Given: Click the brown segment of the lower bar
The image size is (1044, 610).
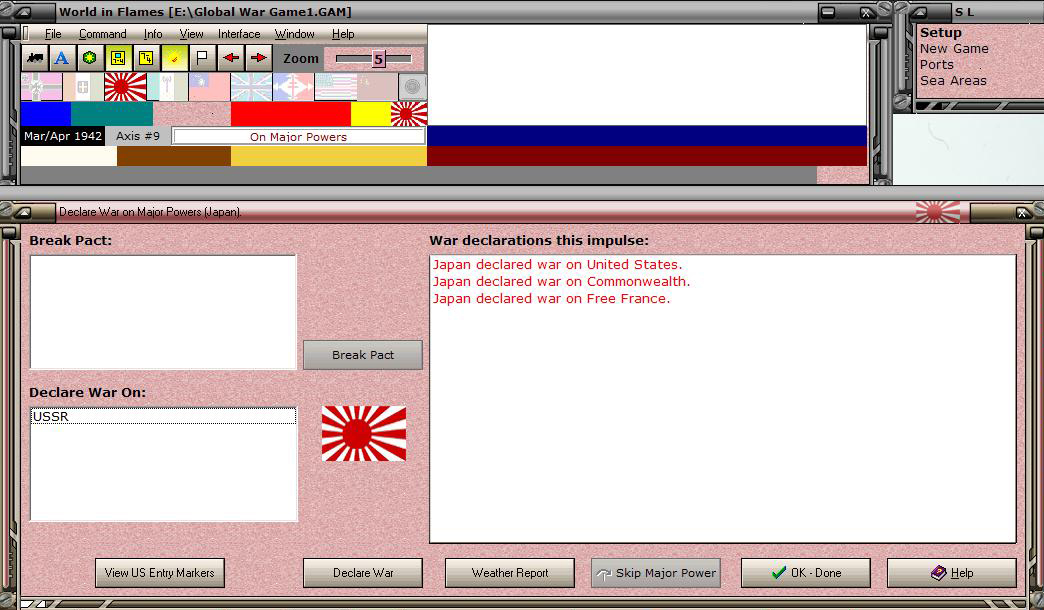Looking at the screenshot, I should 174,156.
